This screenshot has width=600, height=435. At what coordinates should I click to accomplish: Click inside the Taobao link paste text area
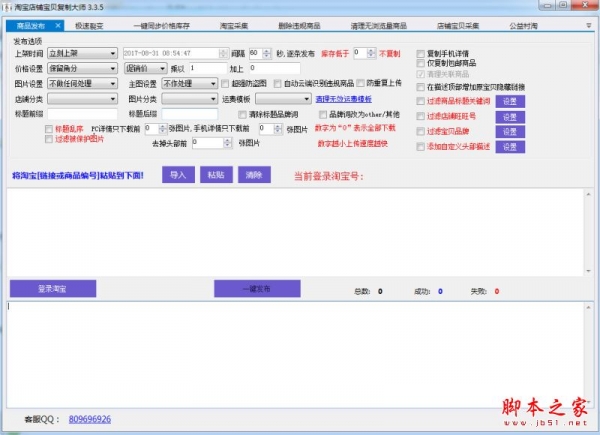point(295,232)
